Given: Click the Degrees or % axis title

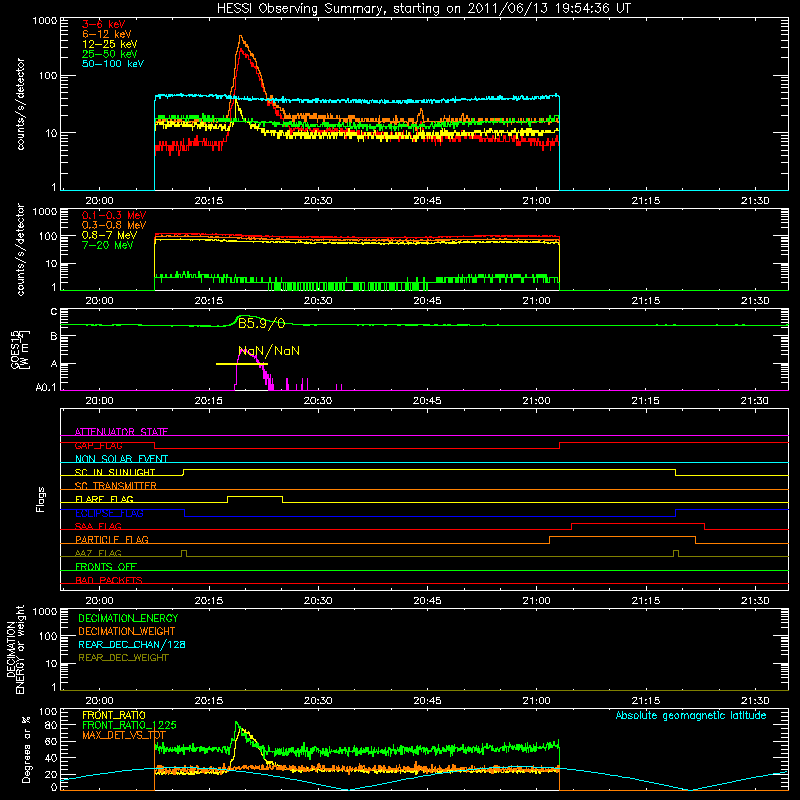Looking at the screenshot, I should coord(26,749).
